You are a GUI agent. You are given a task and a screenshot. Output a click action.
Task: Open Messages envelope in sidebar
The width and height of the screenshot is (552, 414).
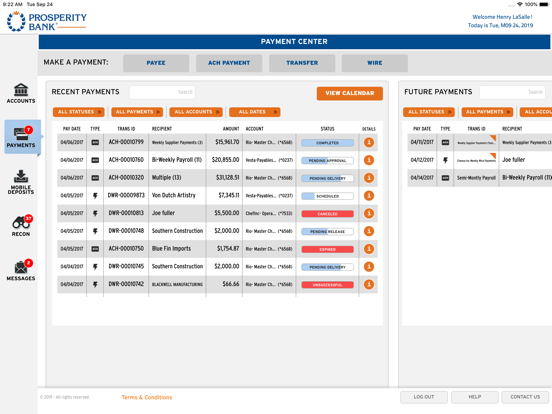21,270
